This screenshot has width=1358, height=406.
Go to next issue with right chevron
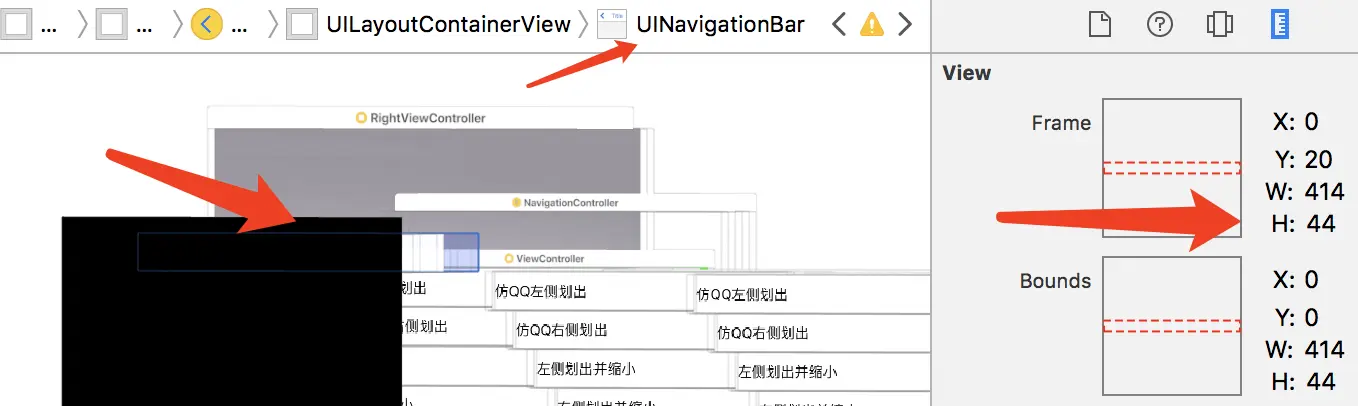(904, 24)
